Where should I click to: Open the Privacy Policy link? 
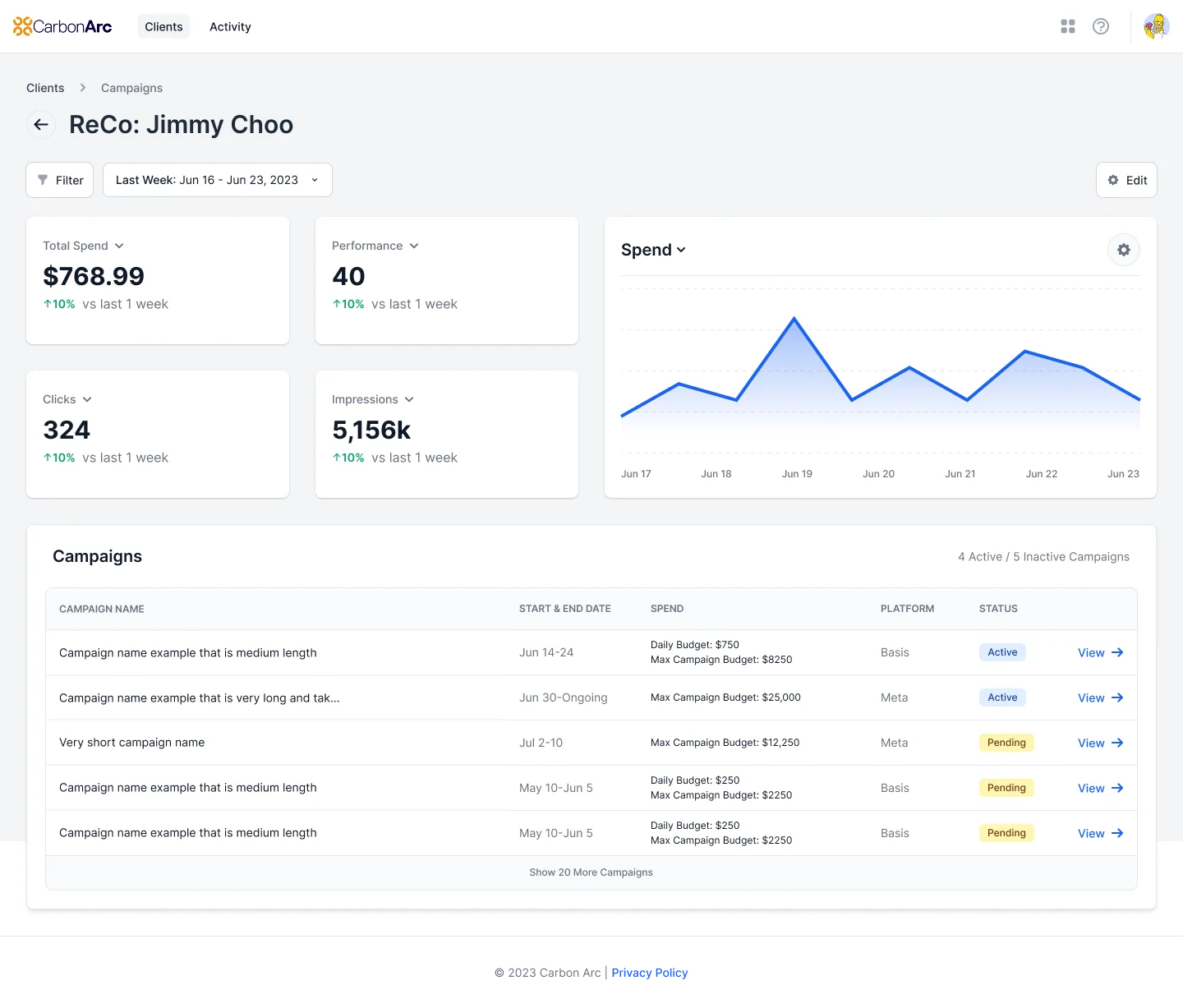pos(650,973)
